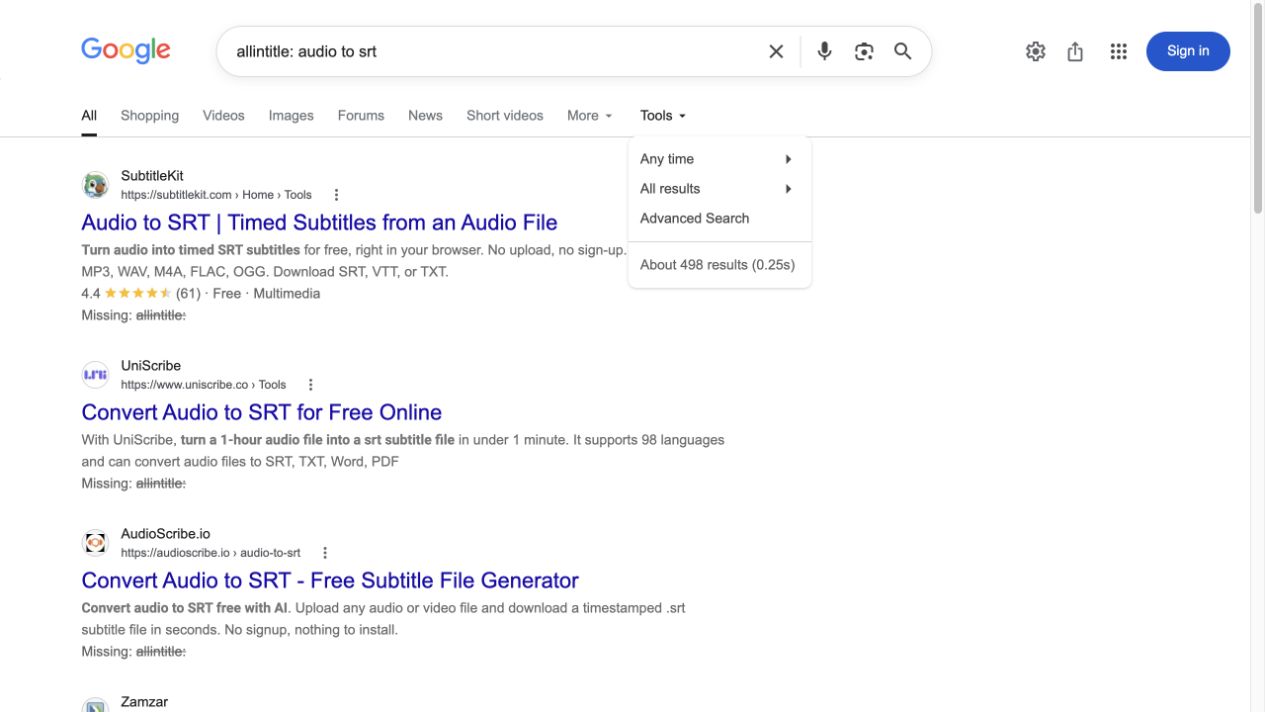
Task: Open 'Audio to SRT | Timed Subtitles' result
Action: pos(319,222)
